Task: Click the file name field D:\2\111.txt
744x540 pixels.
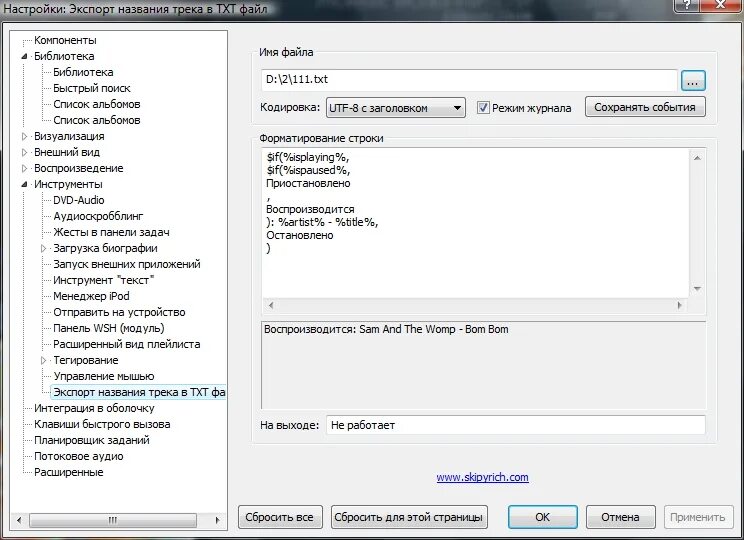Action: (x=469, y=80)
